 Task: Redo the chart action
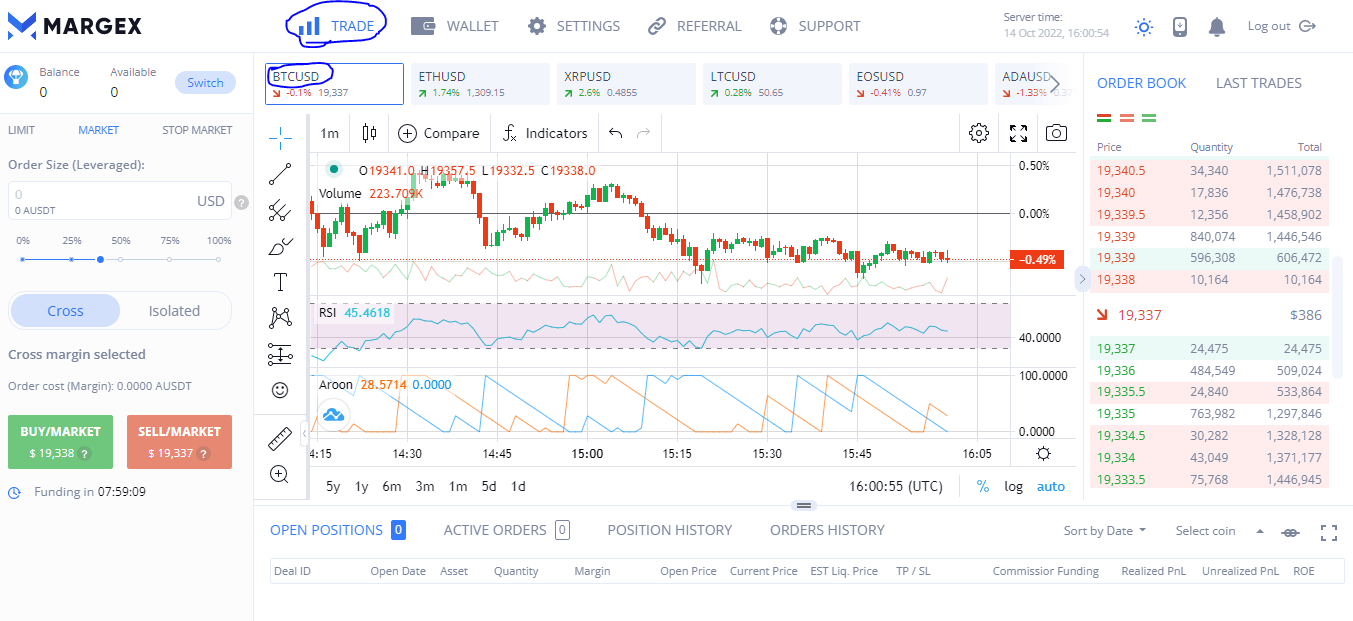(644, 133)
